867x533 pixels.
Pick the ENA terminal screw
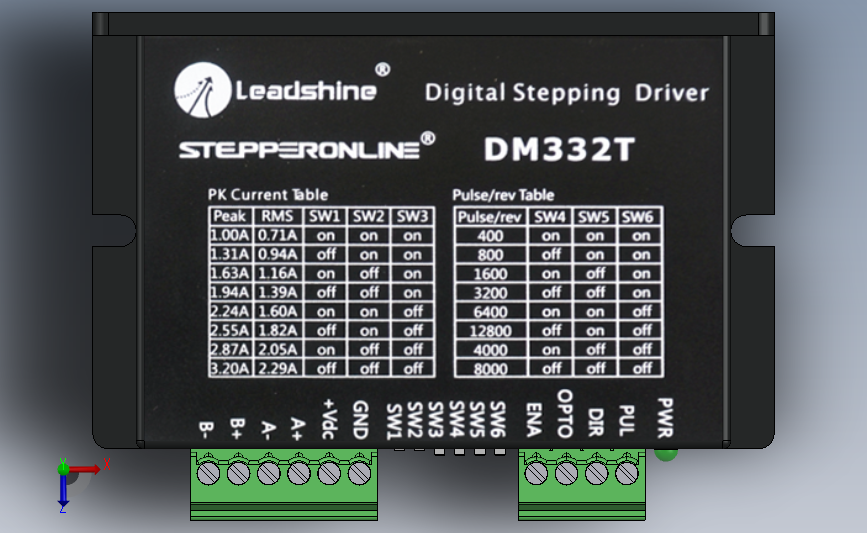(536, 473)
